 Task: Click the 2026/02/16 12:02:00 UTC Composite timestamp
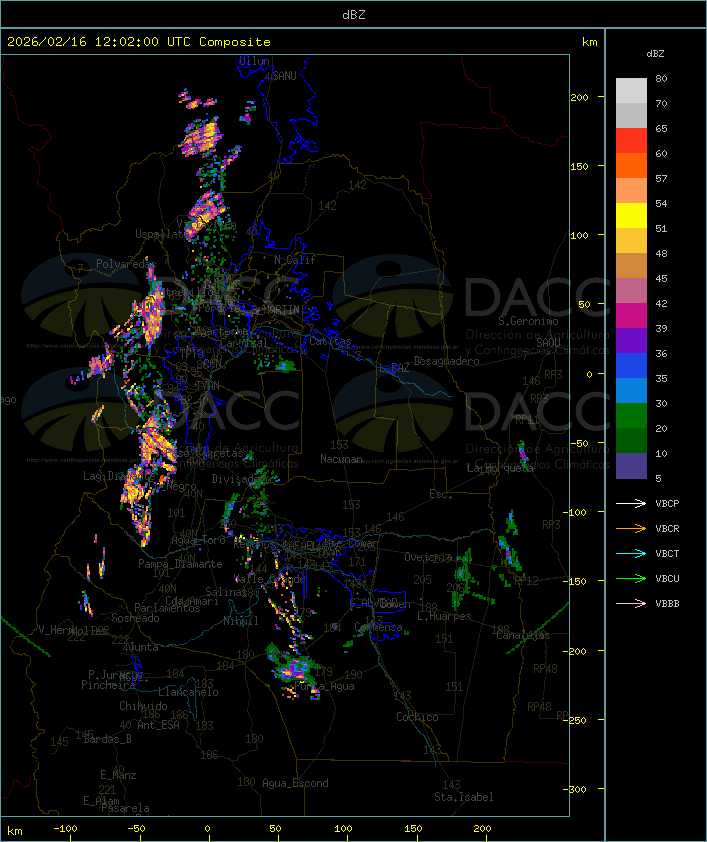click(x=139, y=42)
